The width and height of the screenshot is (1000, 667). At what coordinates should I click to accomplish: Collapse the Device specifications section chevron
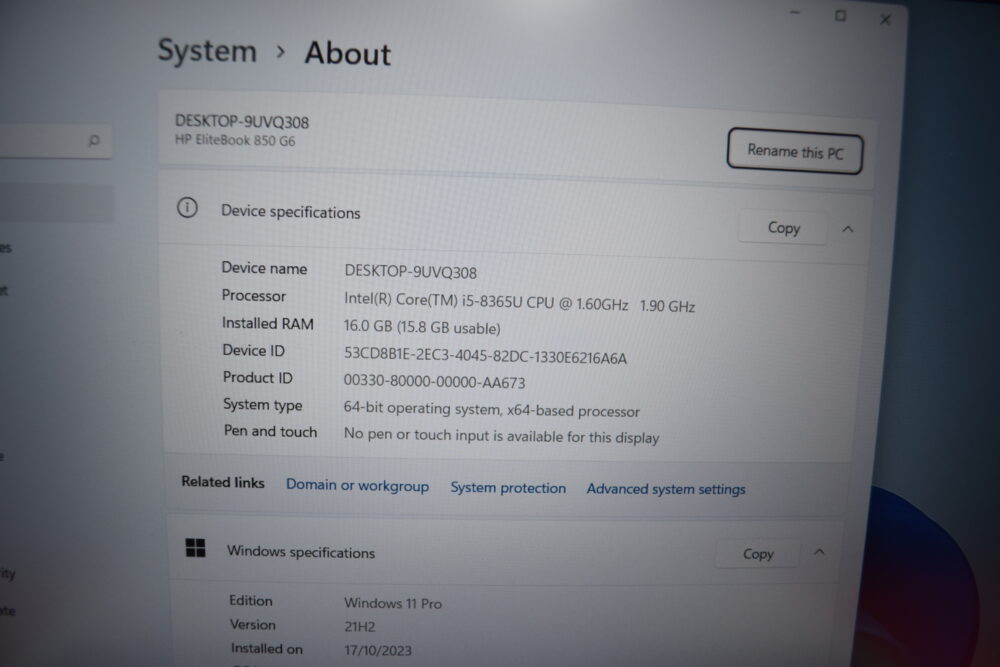[x=848, y=229]
